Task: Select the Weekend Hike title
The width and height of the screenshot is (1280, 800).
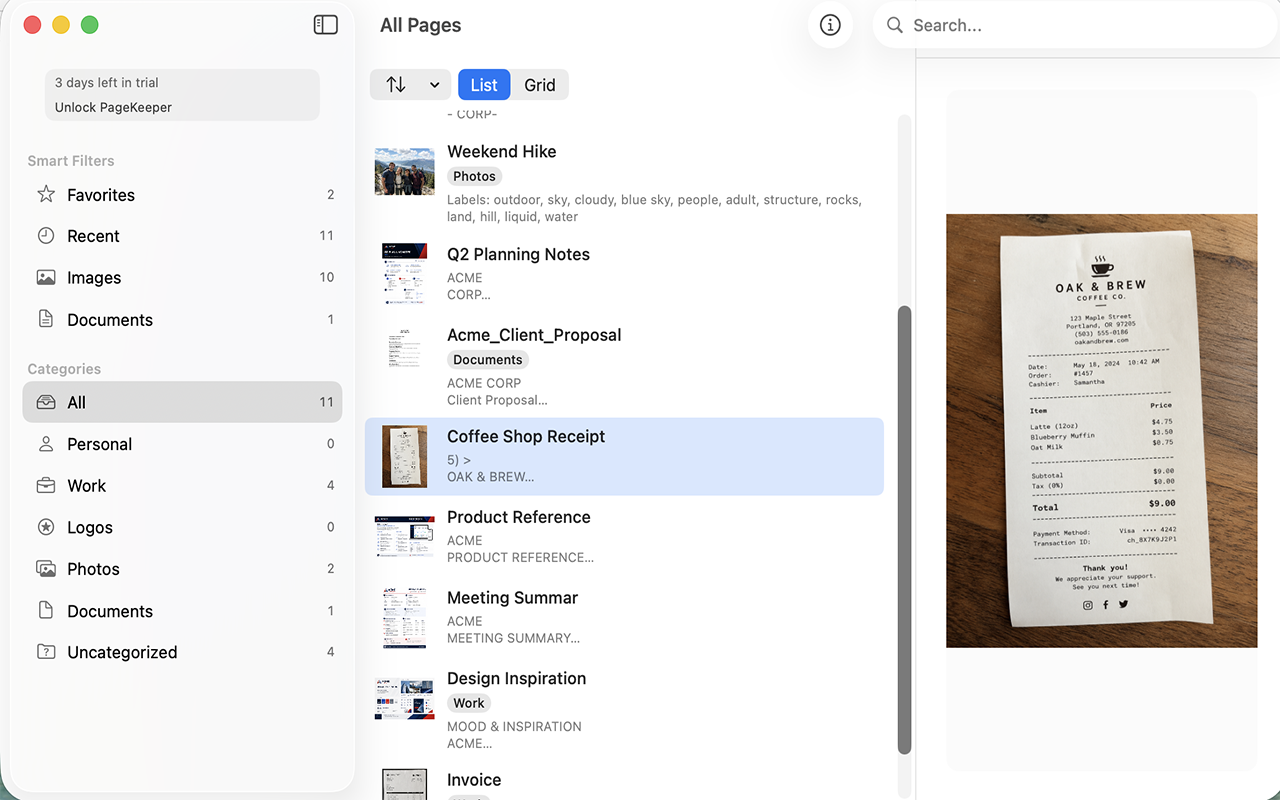Action: click(501, 152)
